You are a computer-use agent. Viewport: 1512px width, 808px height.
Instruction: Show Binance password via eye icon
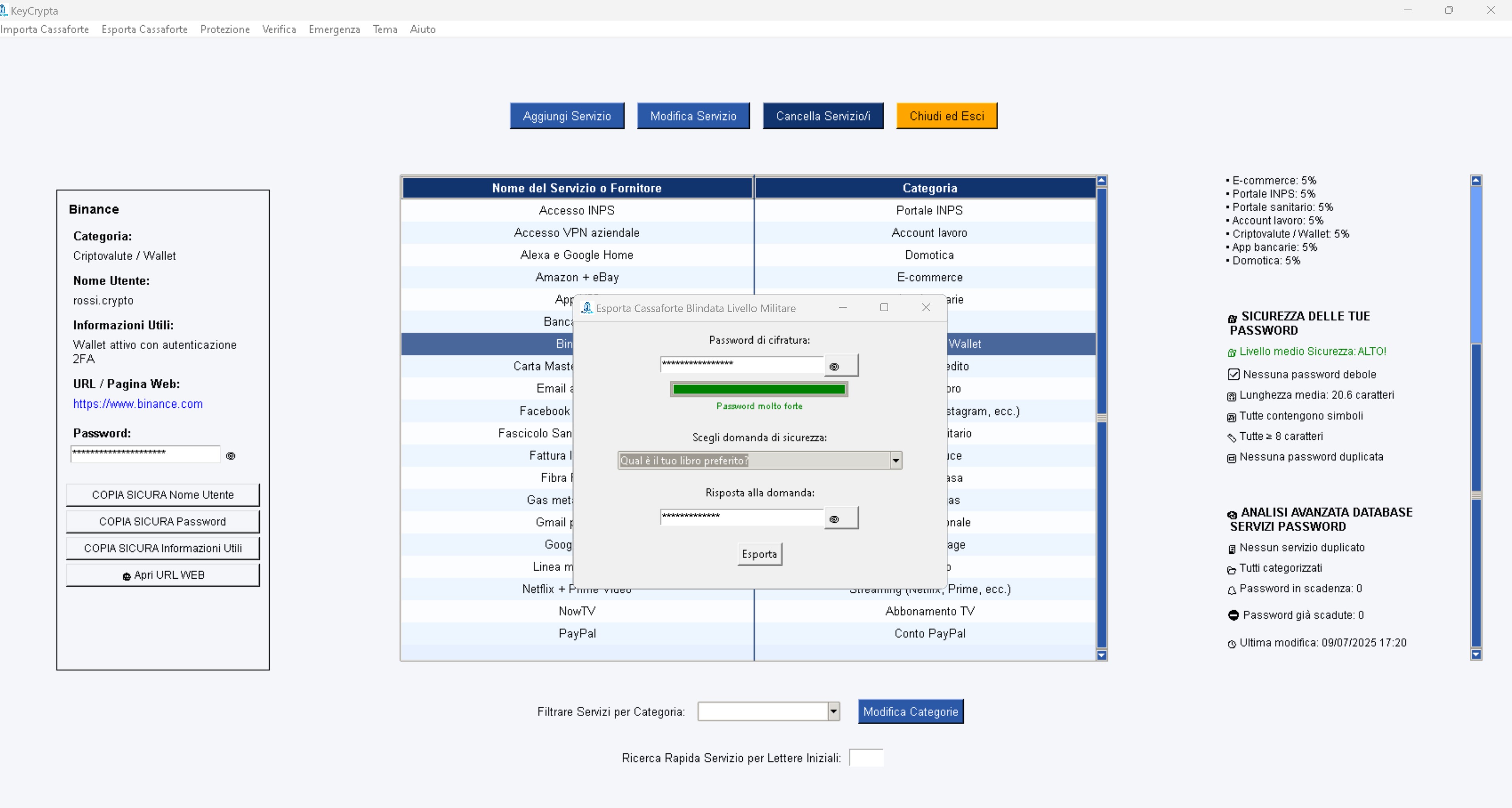pos(231,456)
